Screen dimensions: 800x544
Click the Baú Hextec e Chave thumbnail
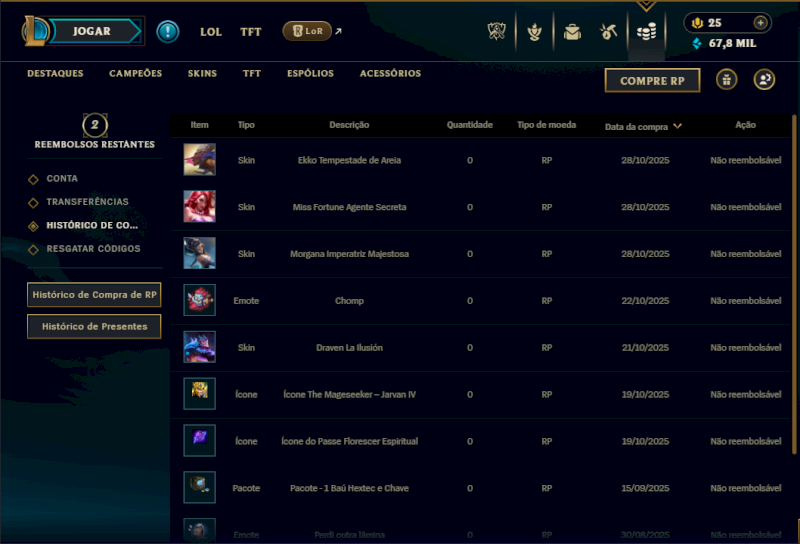[199, 487]
